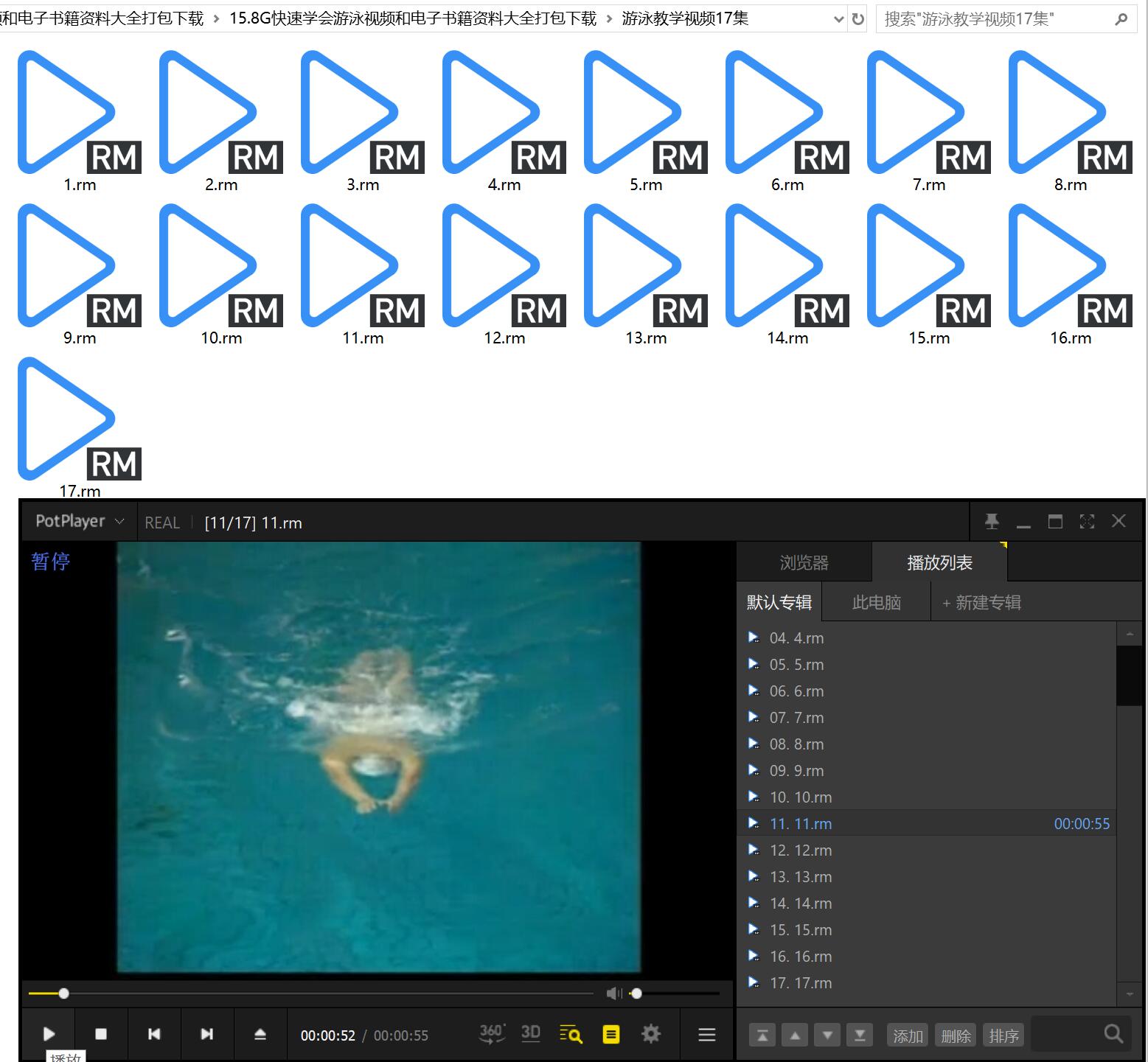1148x1062 pixels.
Task: Toggle the playlist panel icon
Action: [611, 1035]
